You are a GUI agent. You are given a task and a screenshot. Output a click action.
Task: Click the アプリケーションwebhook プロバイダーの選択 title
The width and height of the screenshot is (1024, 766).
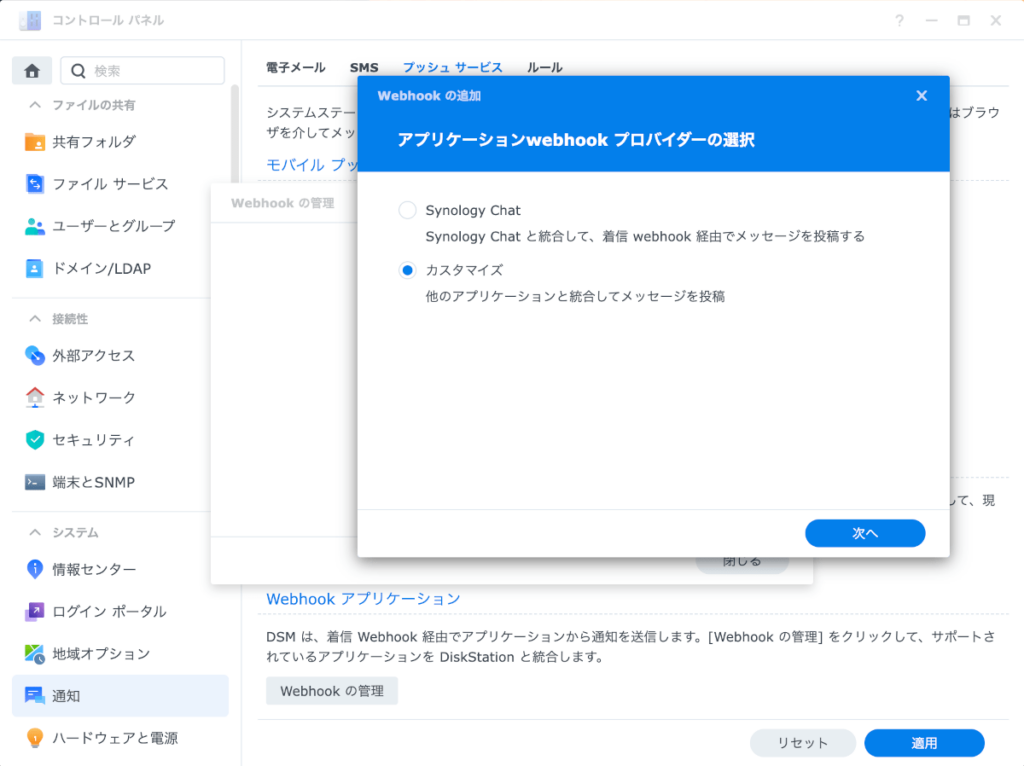click(x=576, y=140)
